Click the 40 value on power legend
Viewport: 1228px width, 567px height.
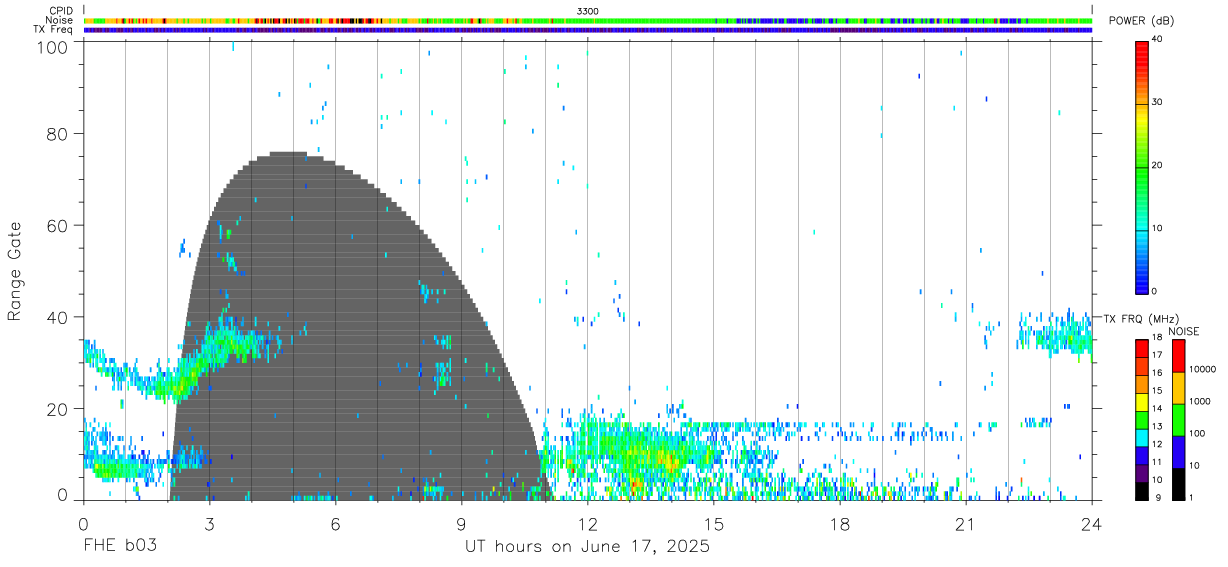pyautogui.click(x=1158, y=39)
